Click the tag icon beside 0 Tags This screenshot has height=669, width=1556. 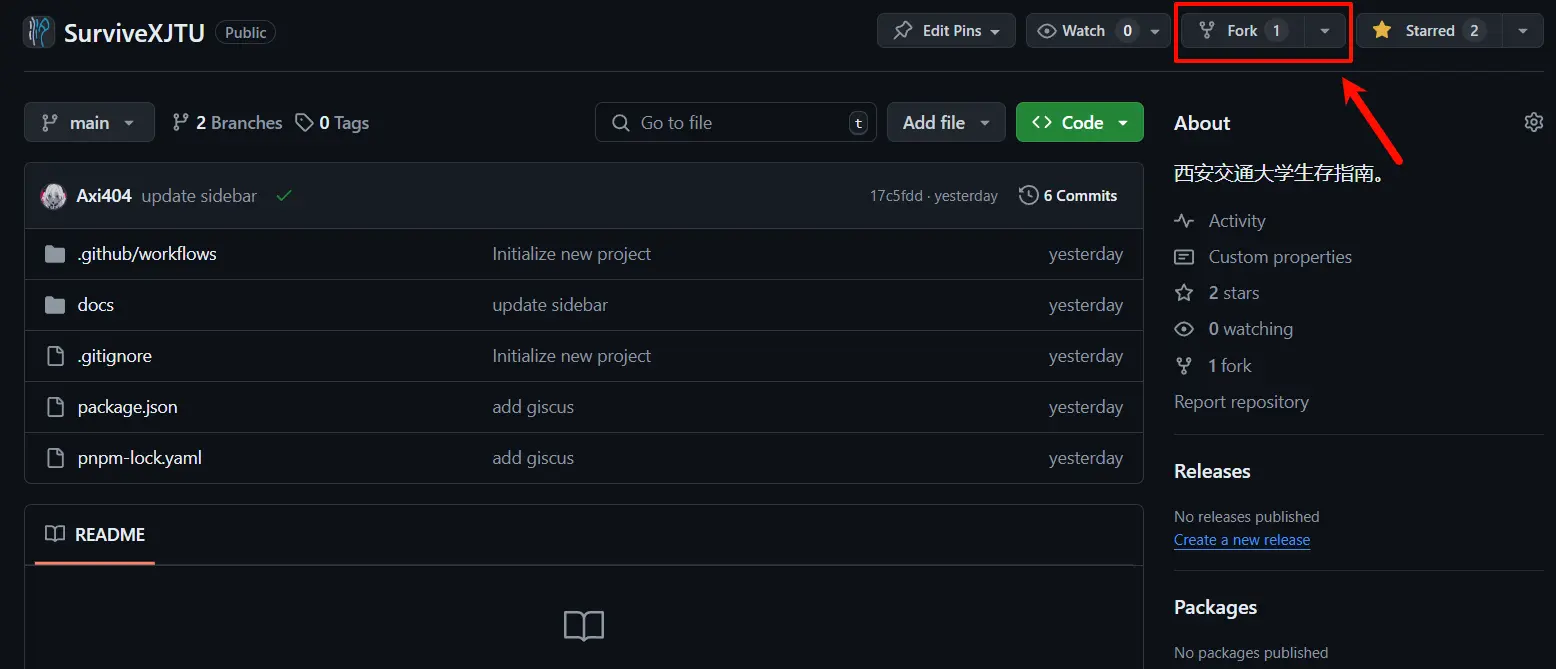(303, 122)
